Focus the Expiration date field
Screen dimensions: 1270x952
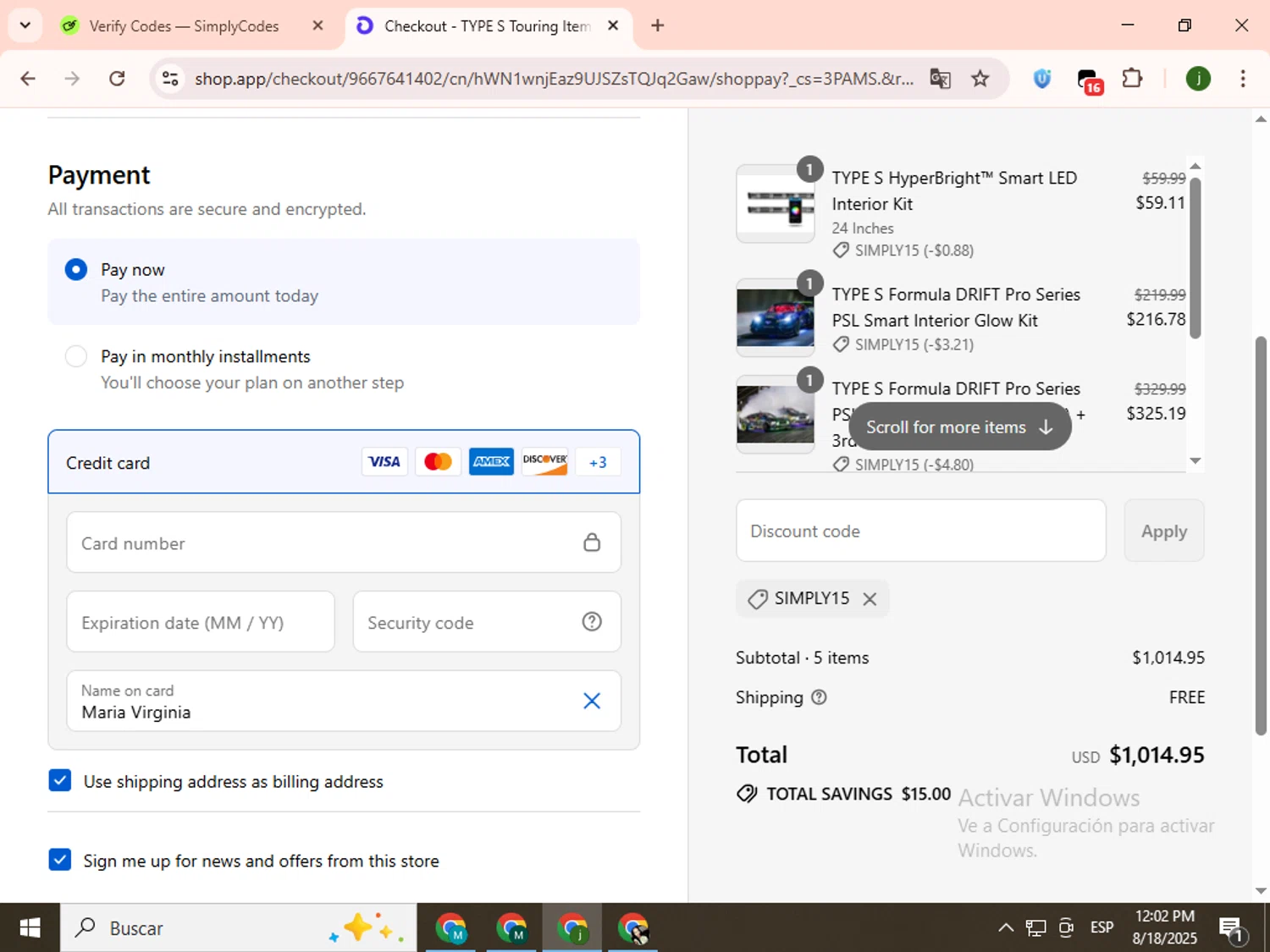201,622
